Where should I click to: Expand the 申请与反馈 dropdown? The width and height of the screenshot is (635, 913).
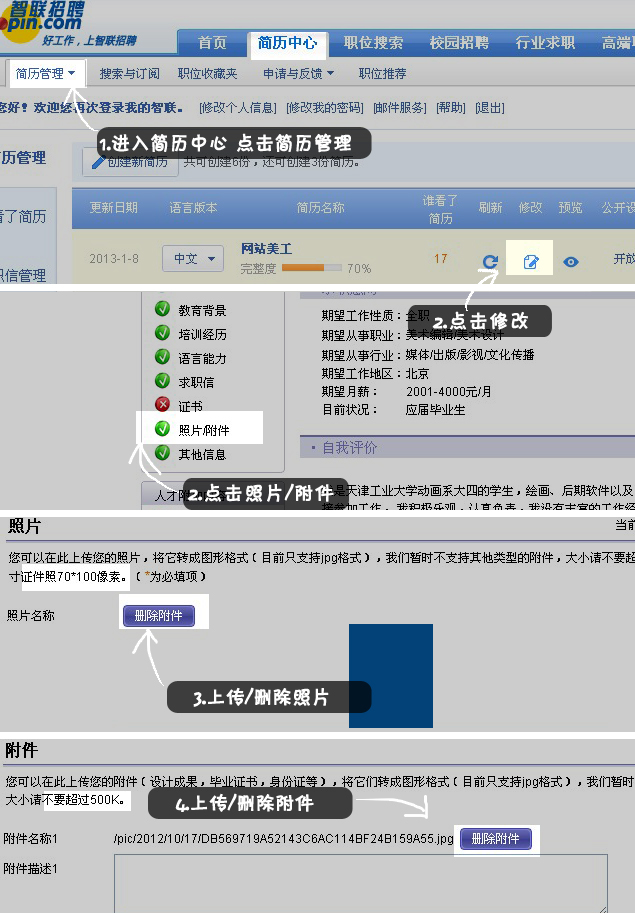(x=299, y=73)
